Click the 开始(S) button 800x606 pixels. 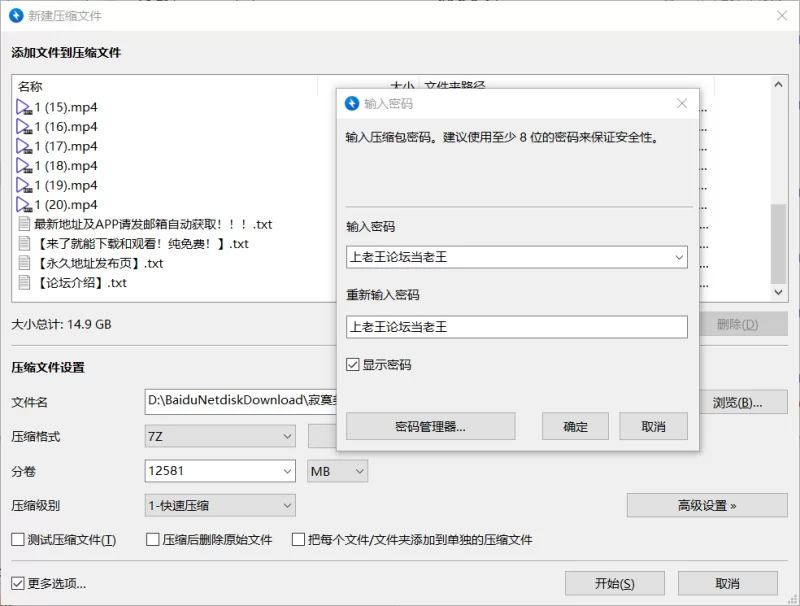pos(615,584)
